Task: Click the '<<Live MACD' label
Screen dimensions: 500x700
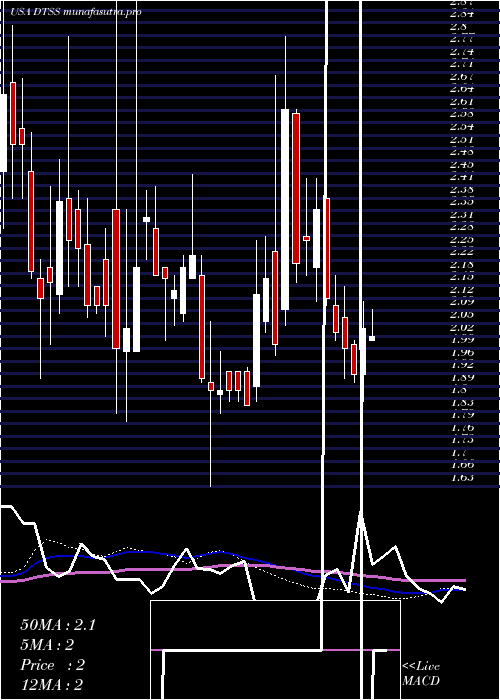Action: click(x=421, y=674)
